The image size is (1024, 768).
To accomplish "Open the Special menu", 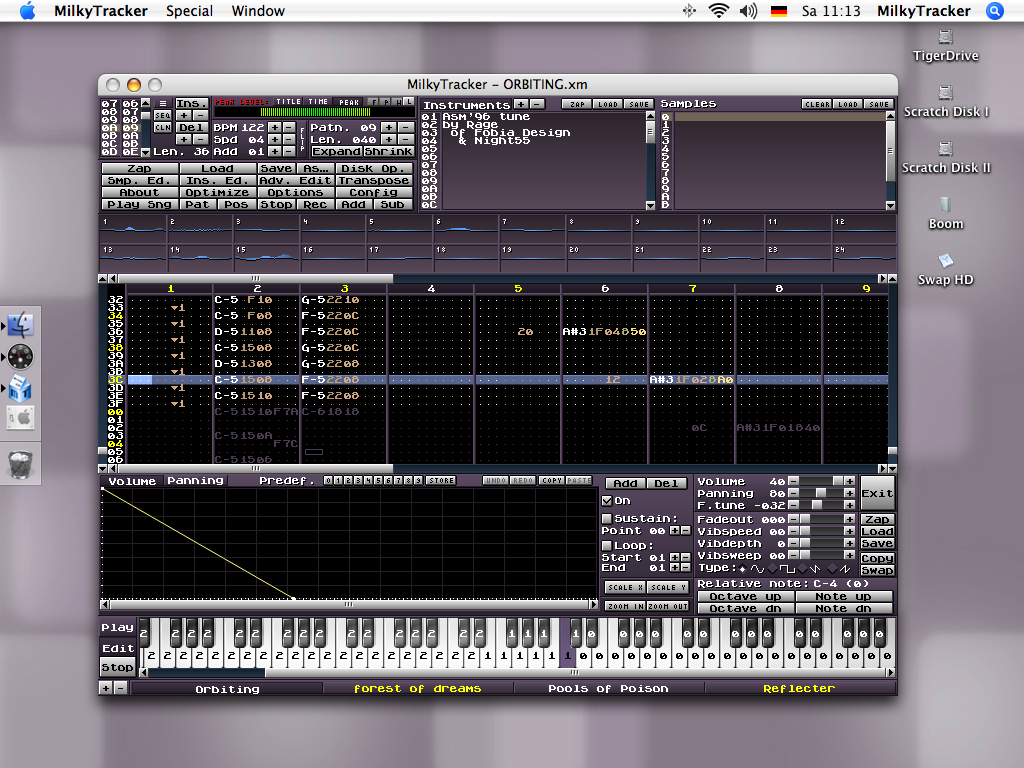I will click(x=189, y=11).
